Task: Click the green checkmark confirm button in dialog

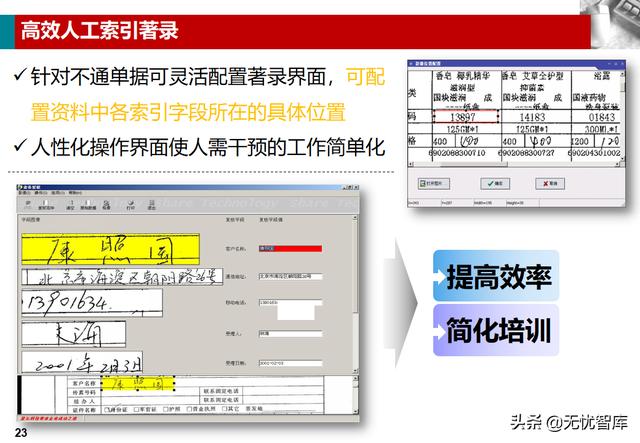Action: [x=495, y=183]
